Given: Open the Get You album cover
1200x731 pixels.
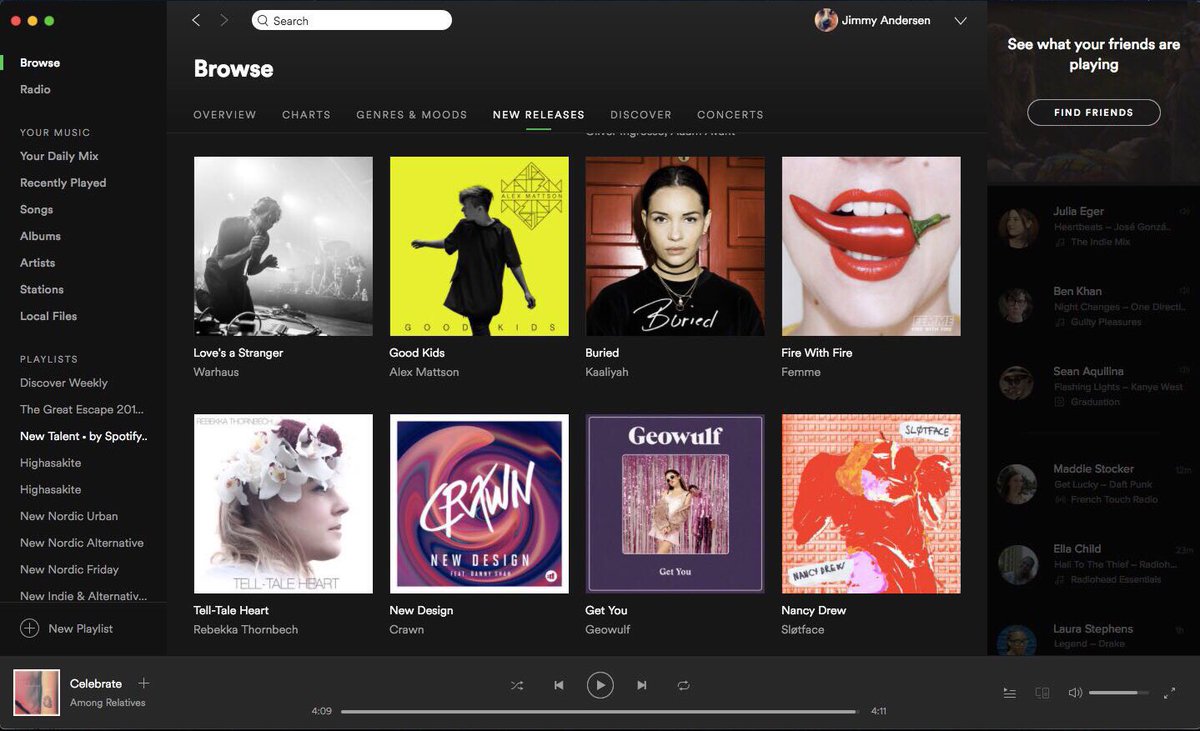Looking at the screenshot, I should click(x=675, y=504).
